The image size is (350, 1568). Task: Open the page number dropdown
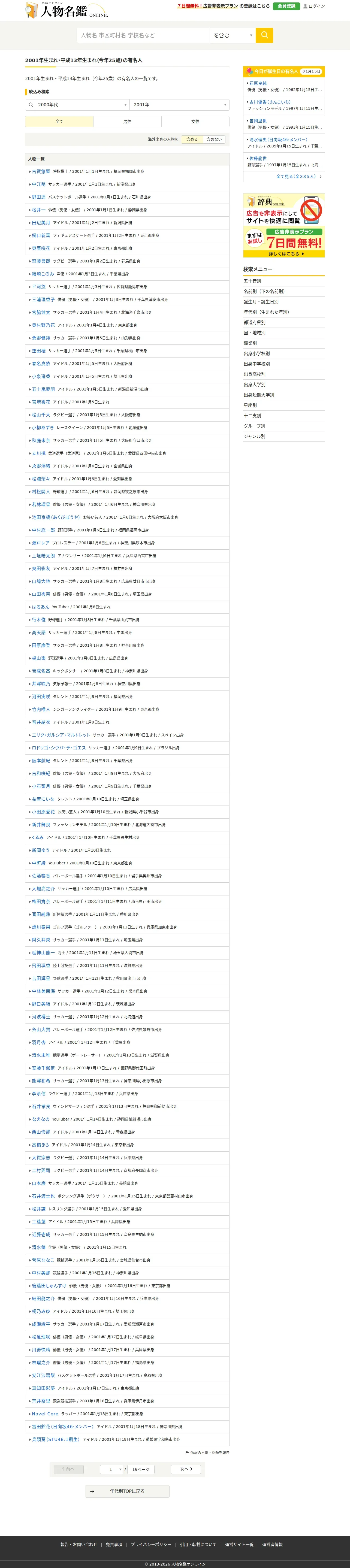click(x=112, y=1469)
